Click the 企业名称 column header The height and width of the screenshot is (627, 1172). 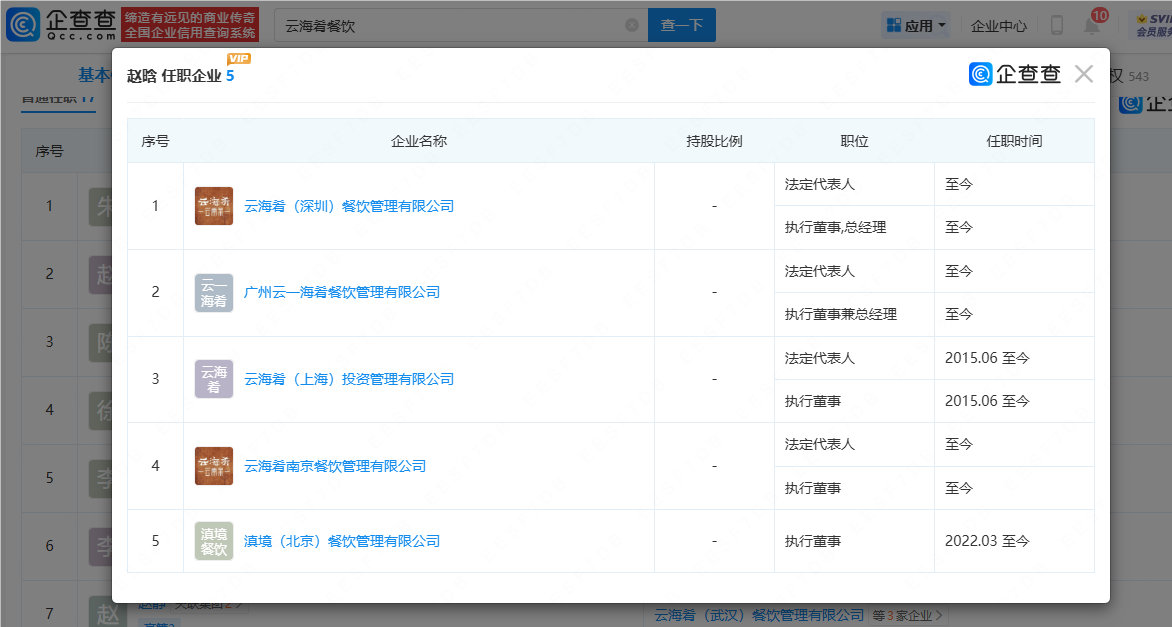419,141
